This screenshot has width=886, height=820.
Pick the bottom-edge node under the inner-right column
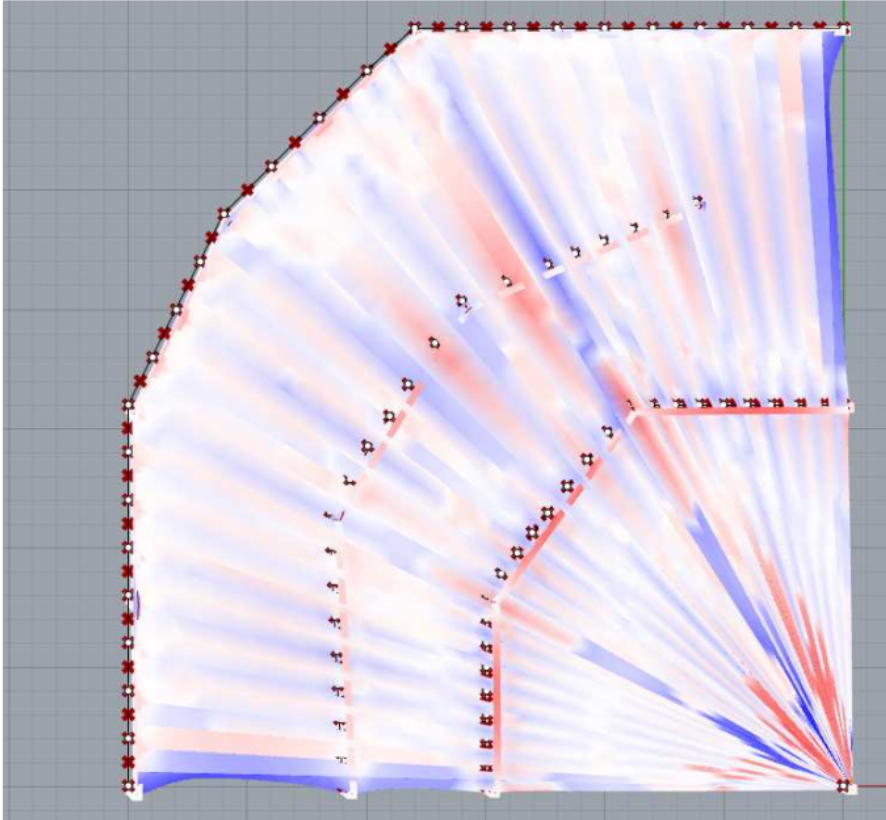[489, 791]
